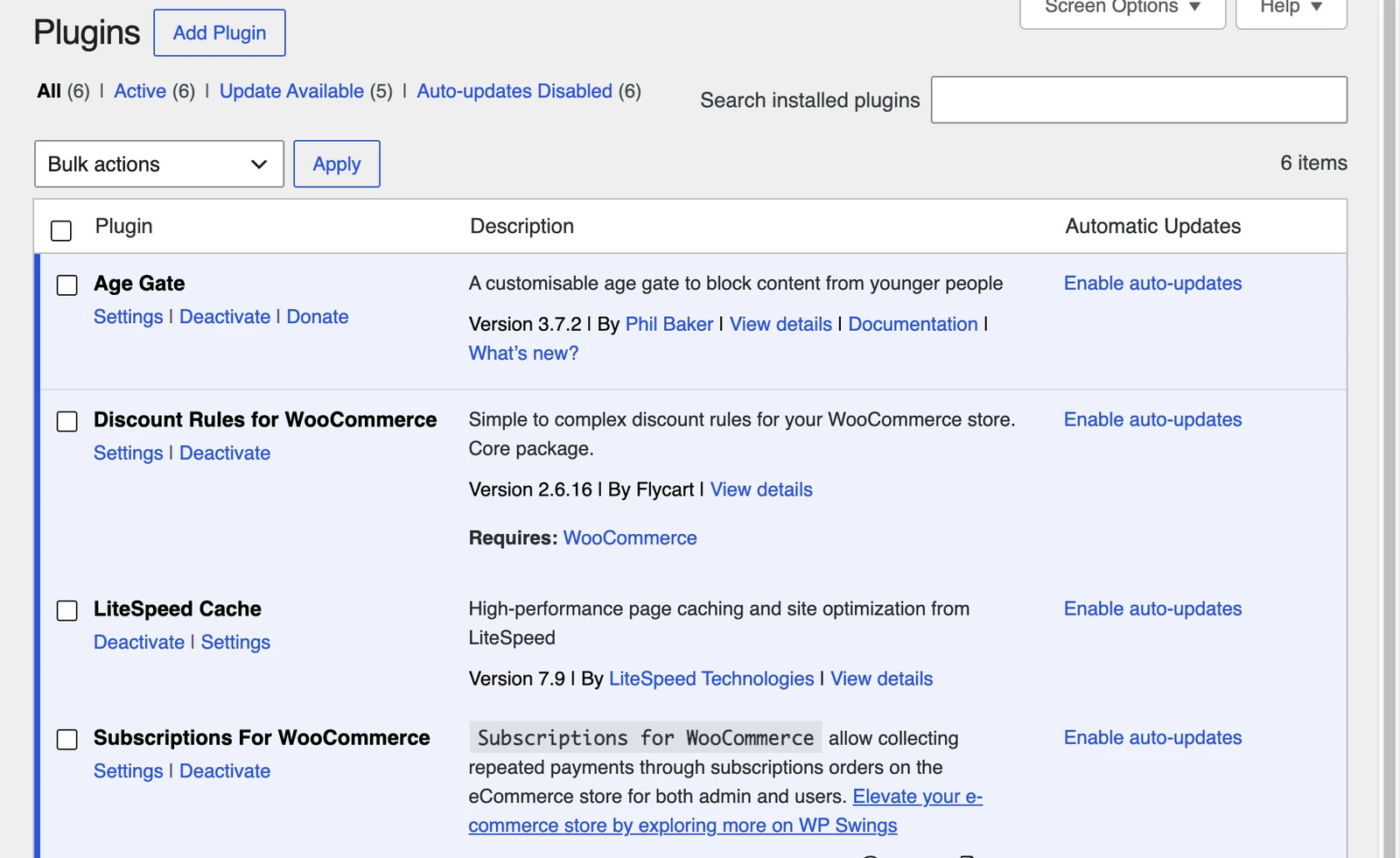Open the WP Swings elevate store link
This screenshot has width=1400, height=858.
(725, 811)
